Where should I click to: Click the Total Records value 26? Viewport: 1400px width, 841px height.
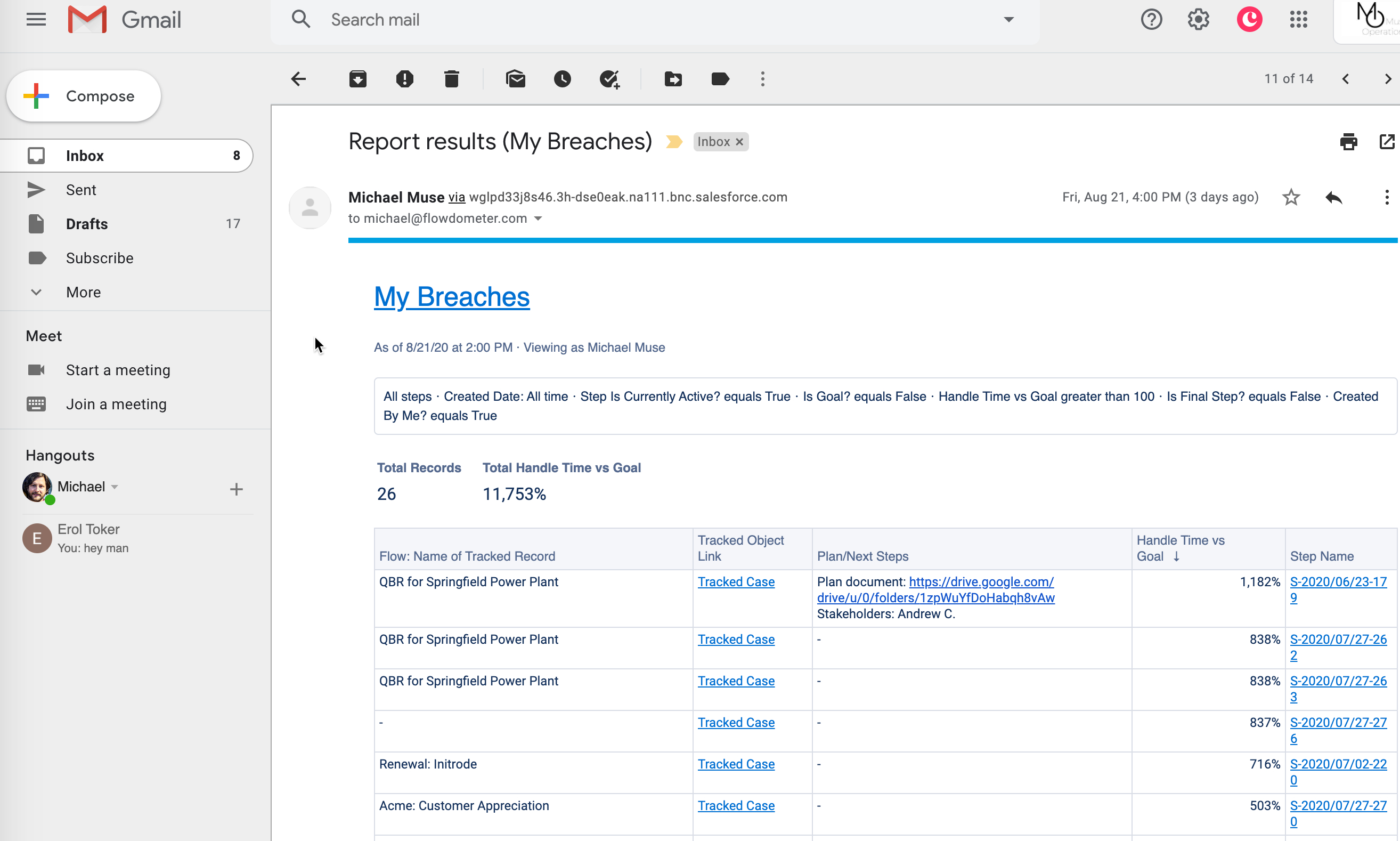386,494
